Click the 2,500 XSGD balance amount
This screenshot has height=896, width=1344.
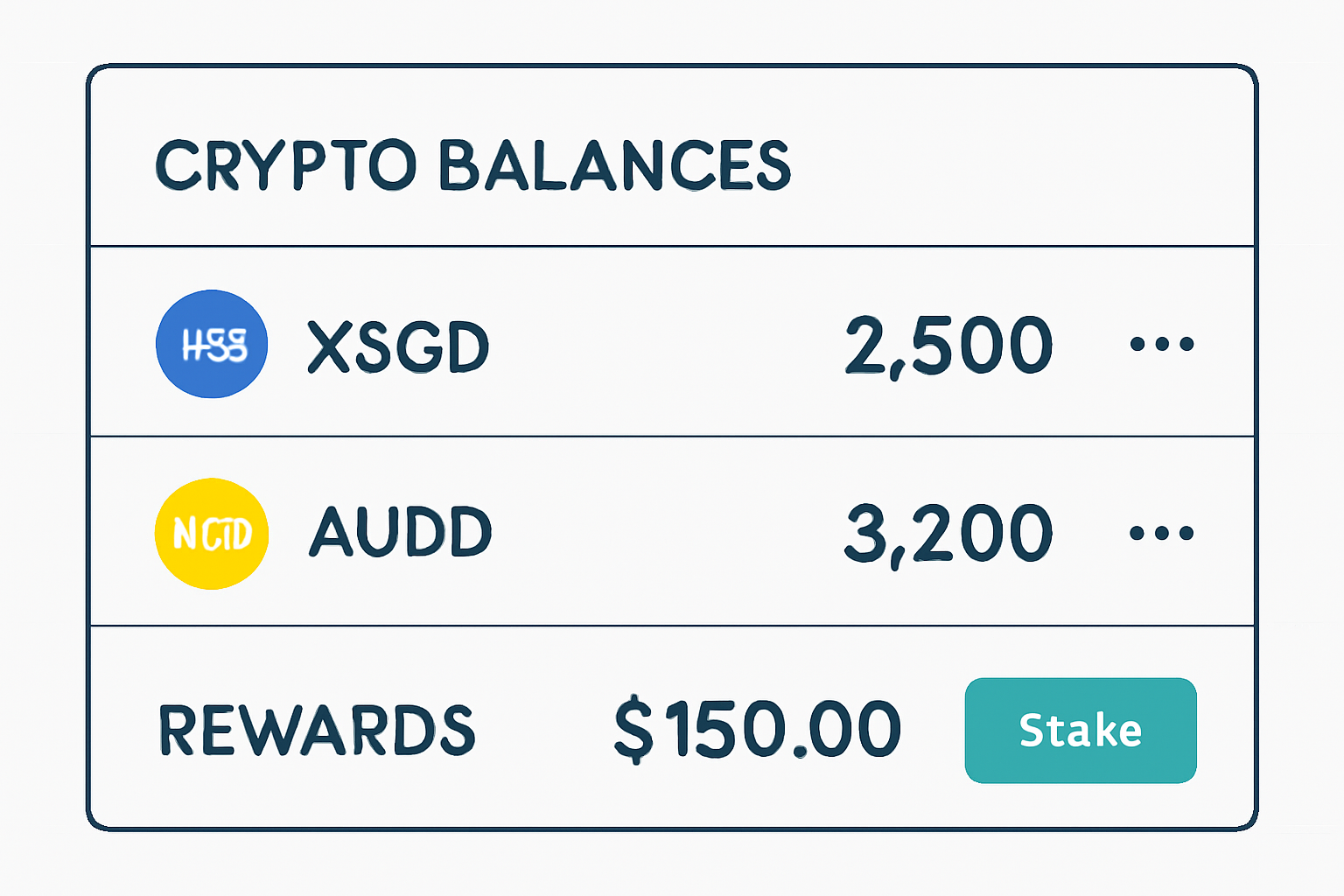(x=948, y=346)
